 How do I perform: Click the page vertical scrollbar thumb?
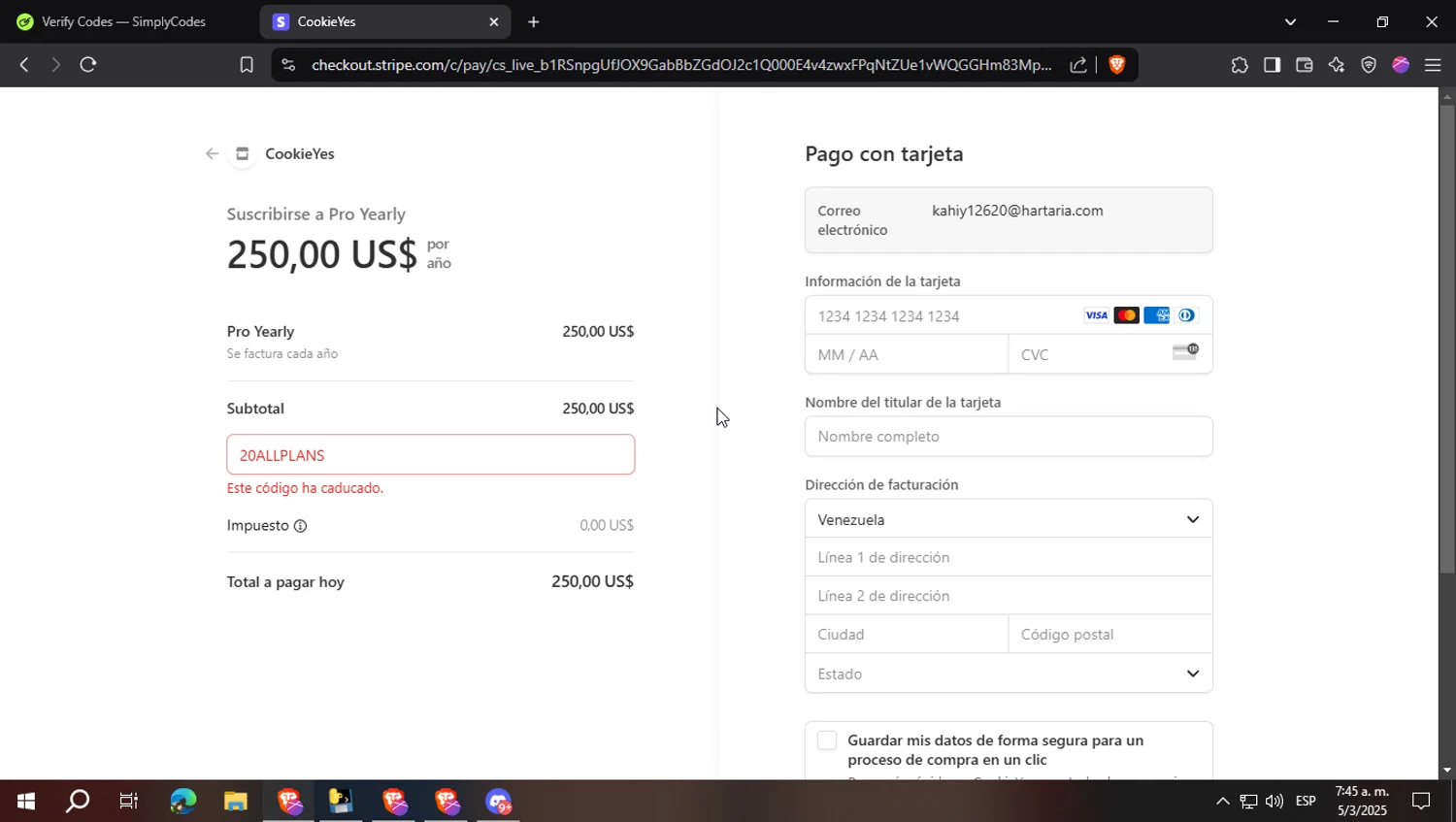(x=1447, y=339)
